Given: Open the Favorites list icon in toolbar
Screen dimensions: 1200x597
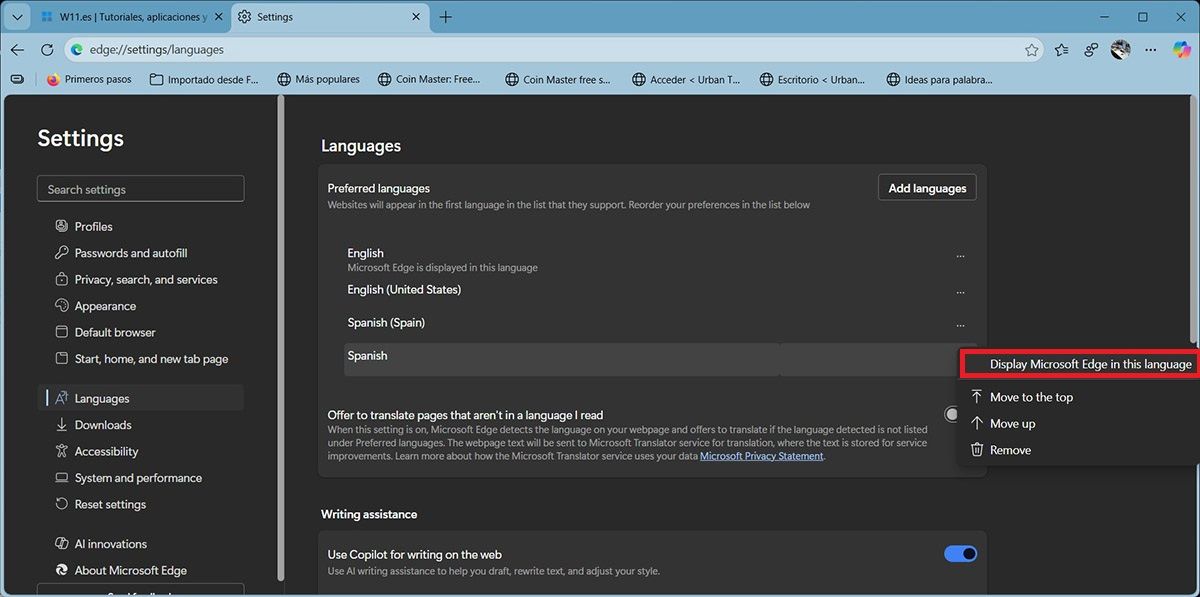Looking at the screenshot, I should coord(1061,49).
